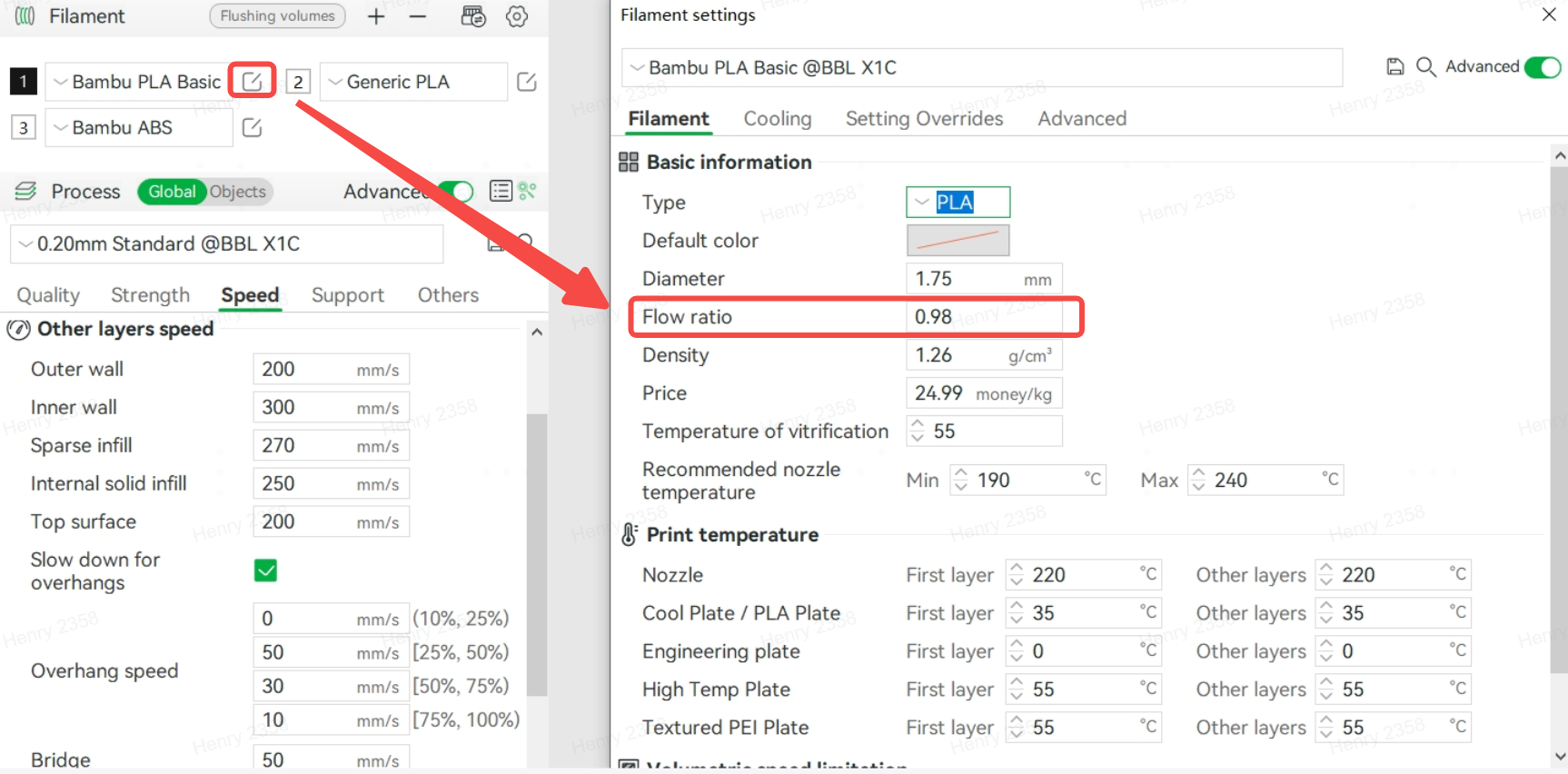
Task: Open the Advanced tab in Filament settings
Action: click(1082, 119)
